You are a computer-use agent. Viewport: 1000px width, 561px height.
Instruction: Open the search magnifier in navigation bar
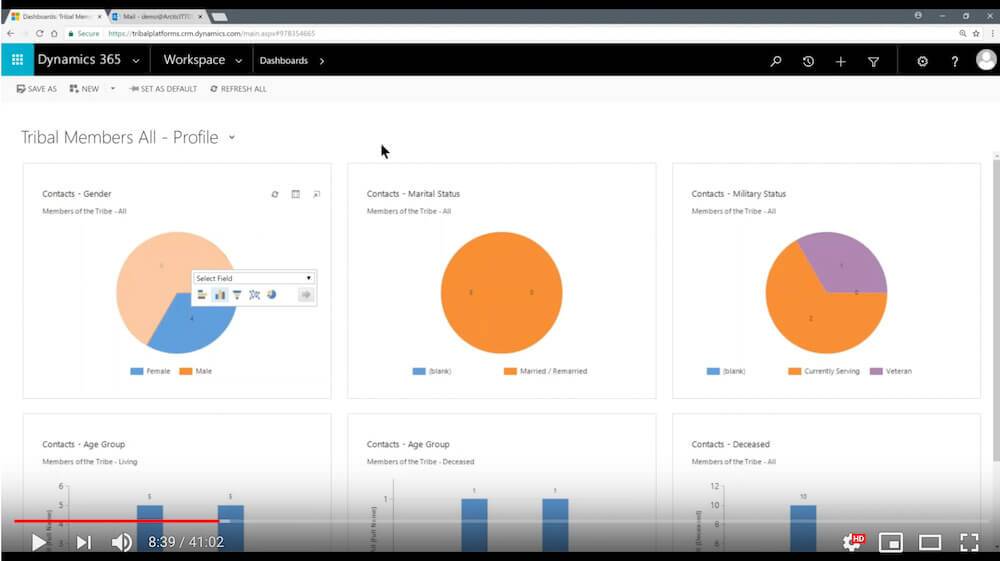tap(776, 61)
